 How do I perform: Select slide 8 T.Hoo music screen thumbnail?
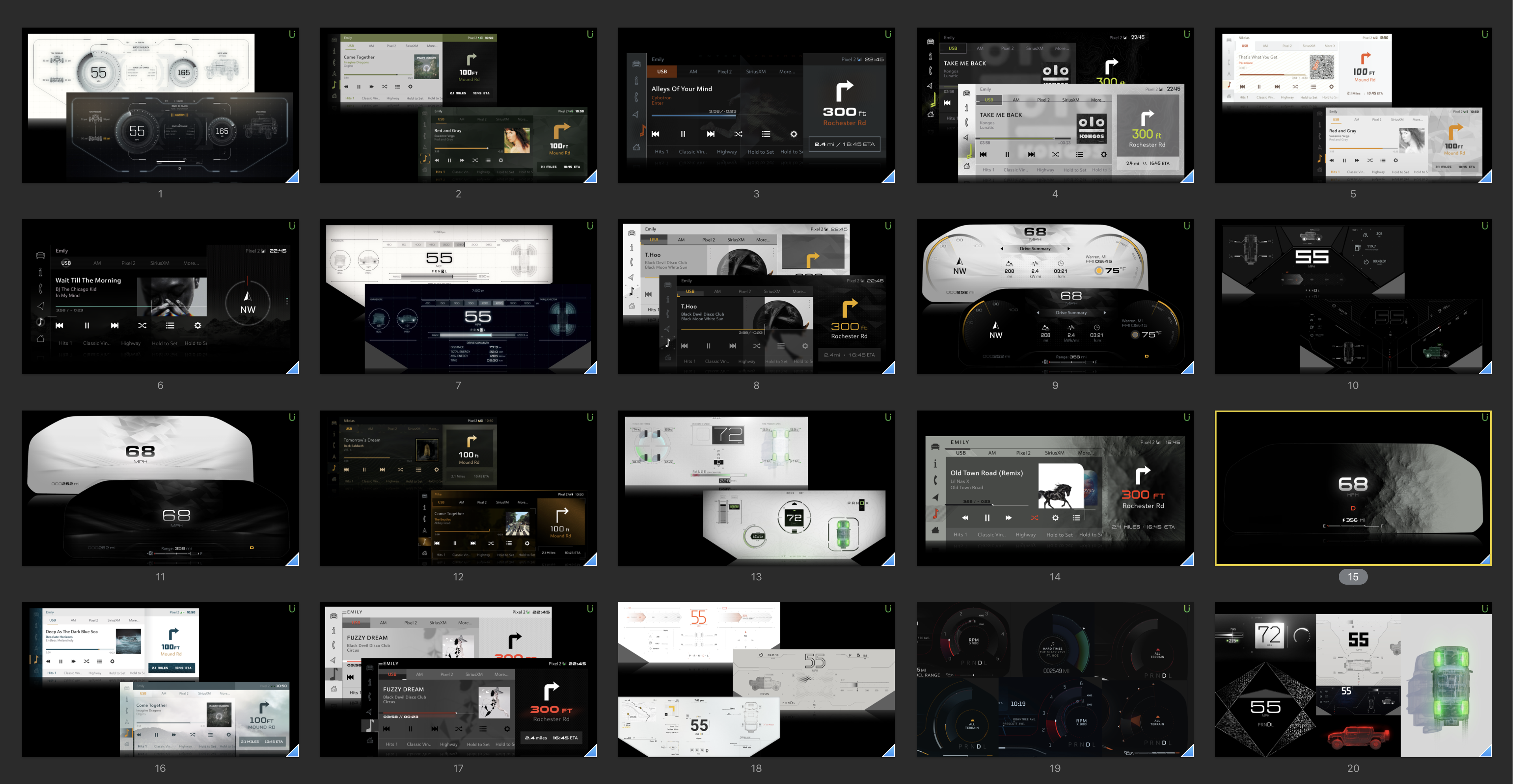[x=756, y=296]
